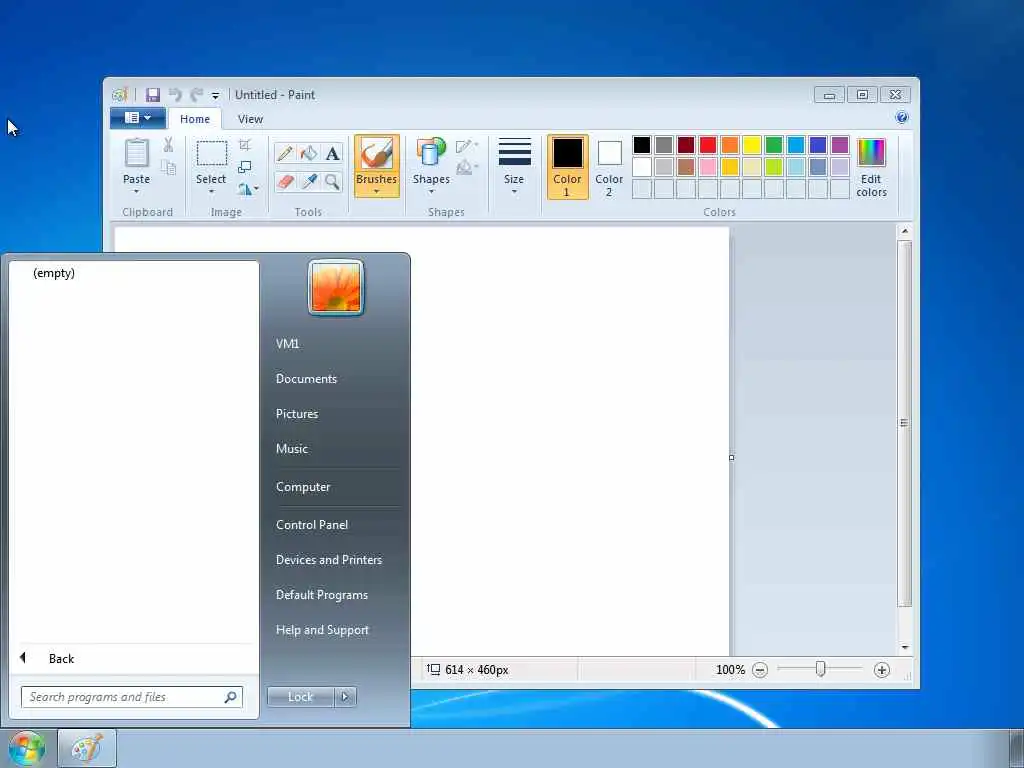1024x768 pixels.
Task: Click the Windows Start orb
Action: 26,748
